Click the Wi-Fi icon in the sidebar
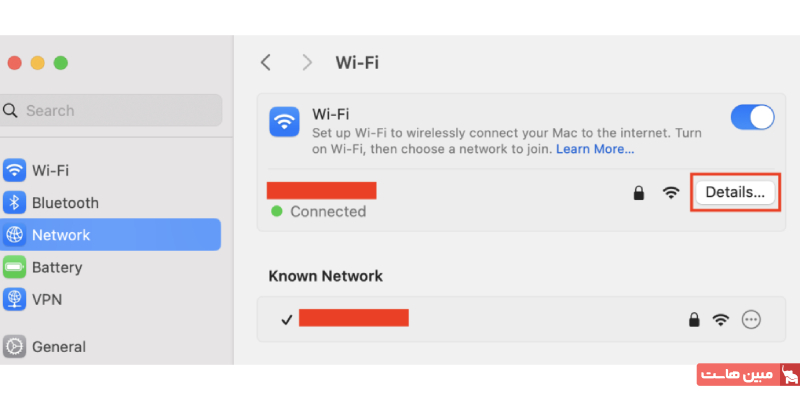 (15, 171)
